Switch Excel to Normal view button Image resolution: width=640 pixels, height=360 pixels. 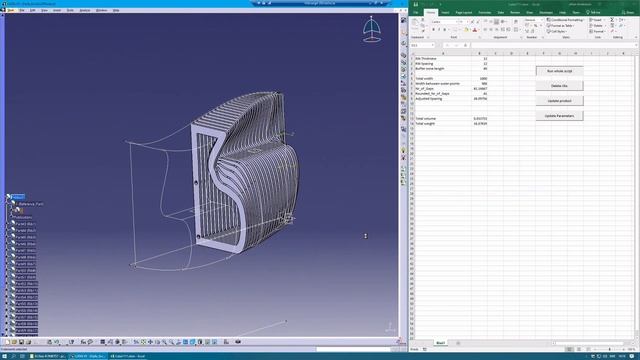point(569,349)
